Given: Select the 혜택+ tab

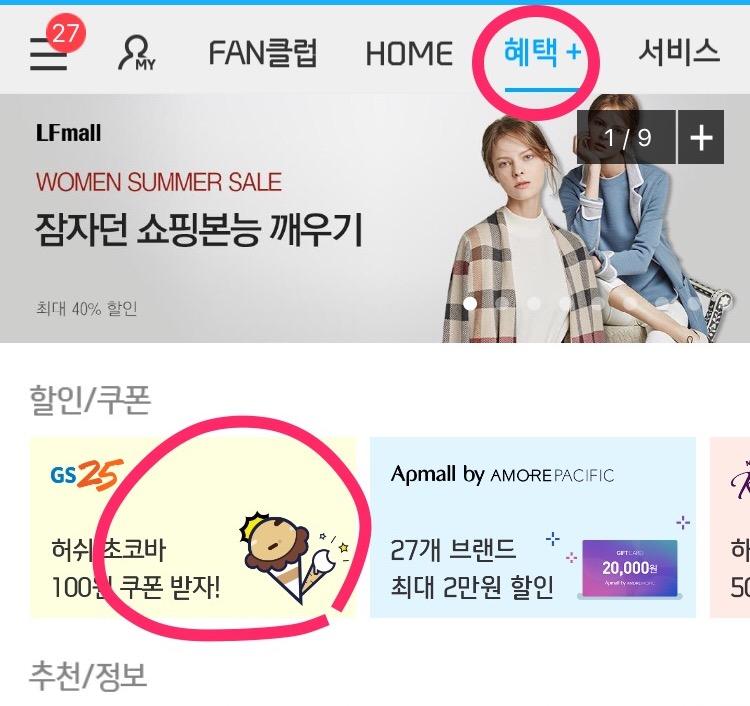Looking at the screenshot, I should tap(542, 52).
